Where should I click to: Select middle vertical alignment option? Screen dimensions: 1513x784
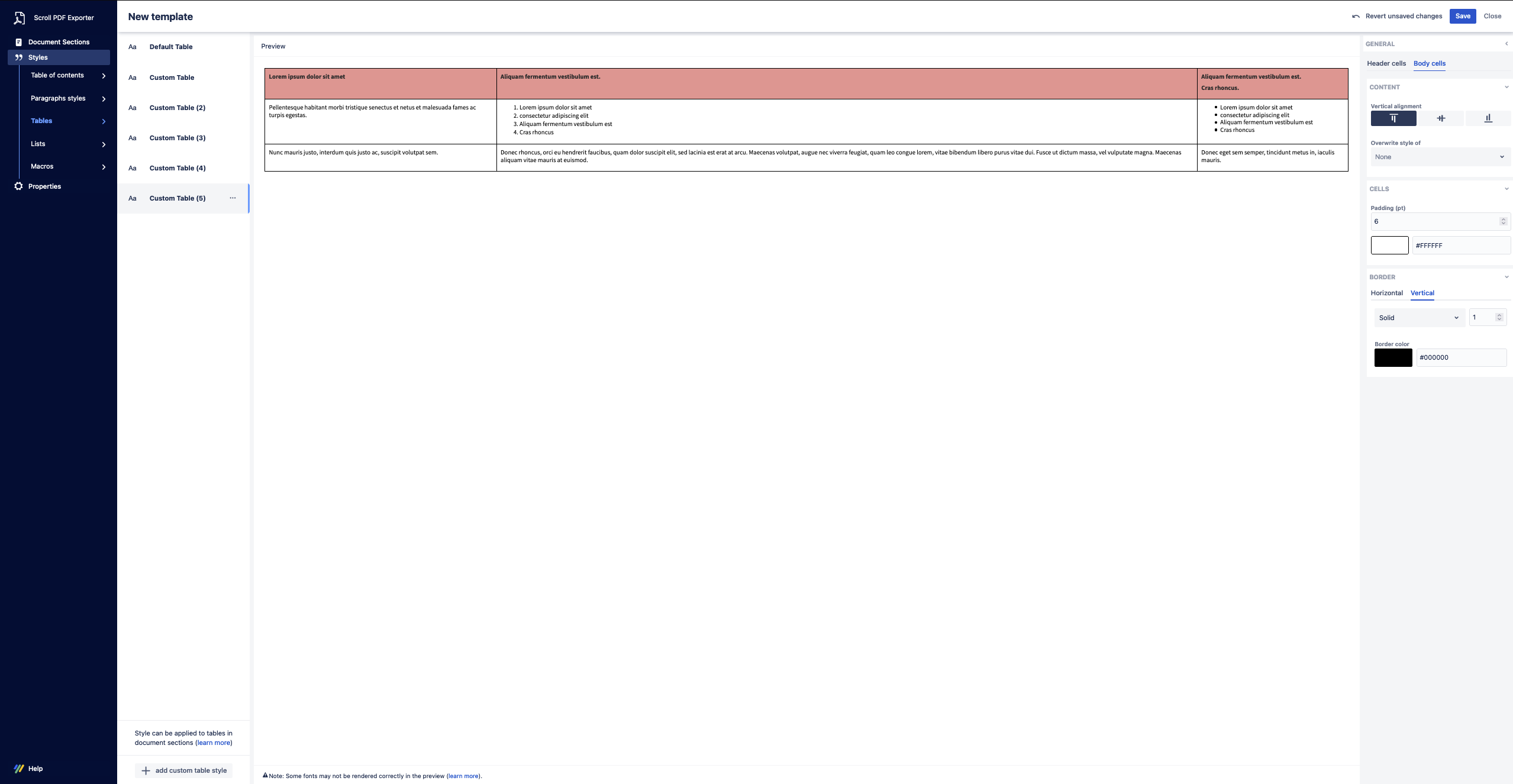click(x=1440, y=118)
